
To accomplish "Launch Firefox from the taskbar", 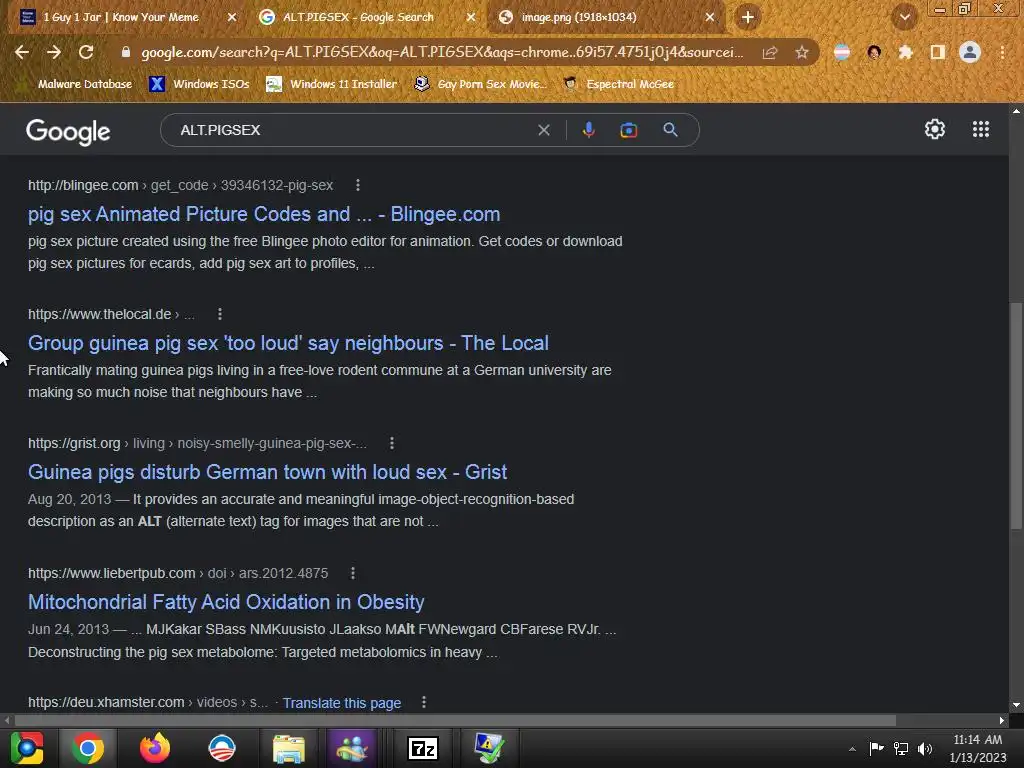I will click(155, 748).
